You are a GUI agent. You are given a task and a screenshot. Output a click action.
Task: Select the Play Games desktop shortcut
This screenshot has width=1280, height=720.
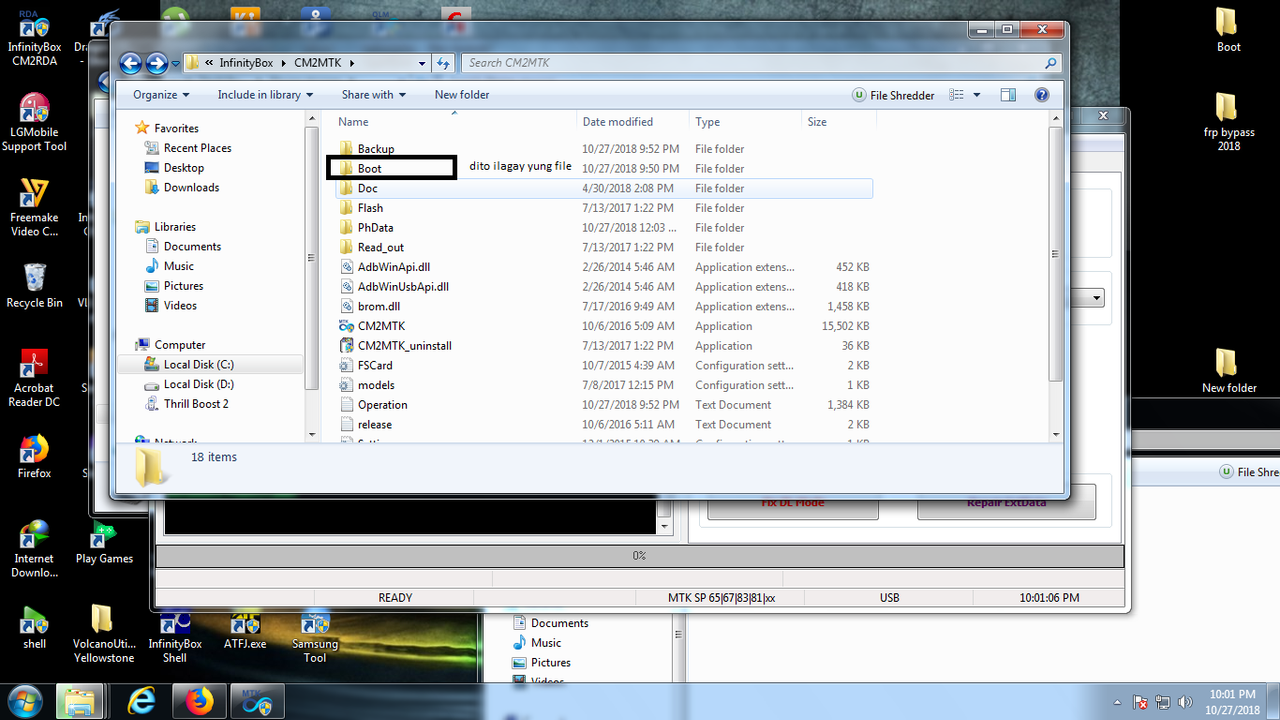(104, 542)
